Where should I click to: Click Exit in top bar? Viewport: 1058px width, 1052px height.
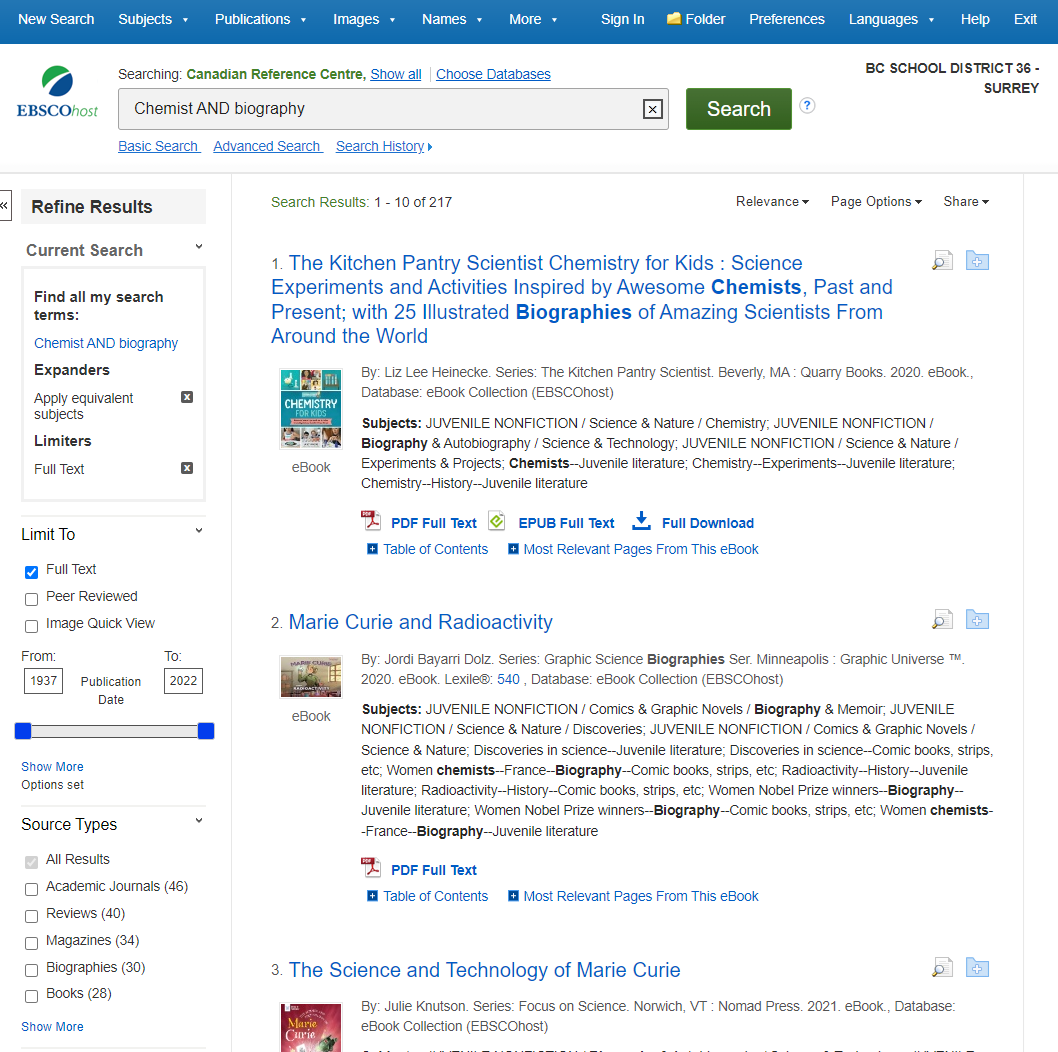(1025, 19)
